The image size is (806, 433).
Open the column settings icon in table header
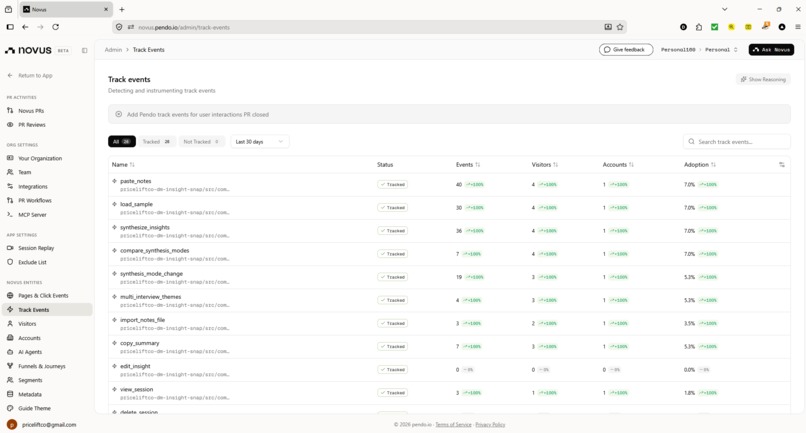(x=782, y=165)
